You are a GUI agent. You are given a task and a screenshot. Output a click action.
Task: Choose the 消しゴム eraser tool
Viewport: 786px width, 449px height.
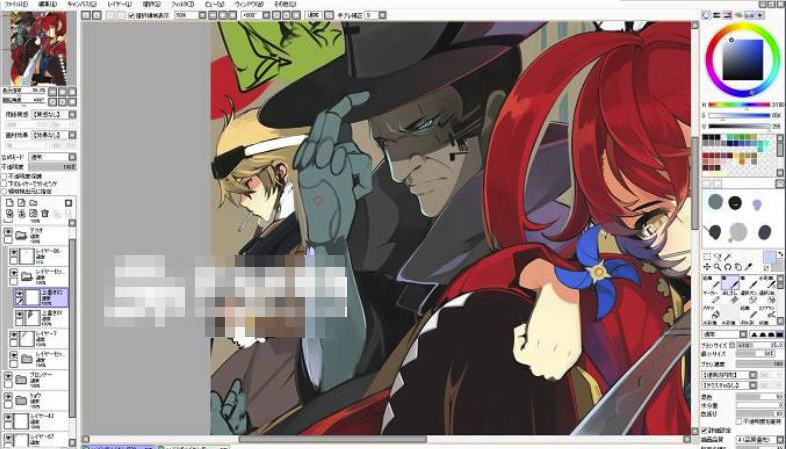click(x=730, y=296)
